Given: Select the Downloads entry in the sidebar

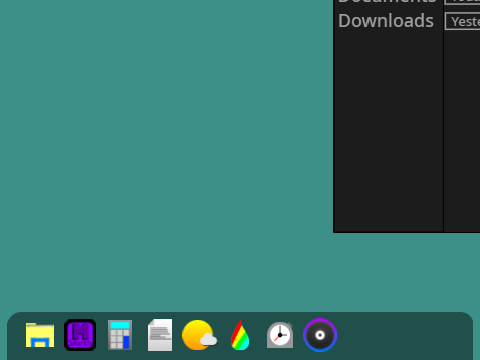Looking at the screenshot, I should tap(386, 21).
